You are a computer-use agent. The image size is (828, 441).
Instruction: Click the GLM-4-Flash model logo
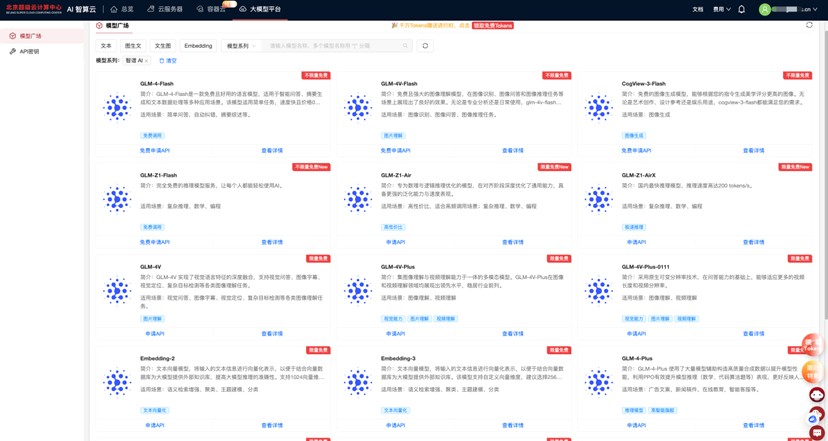117,108
